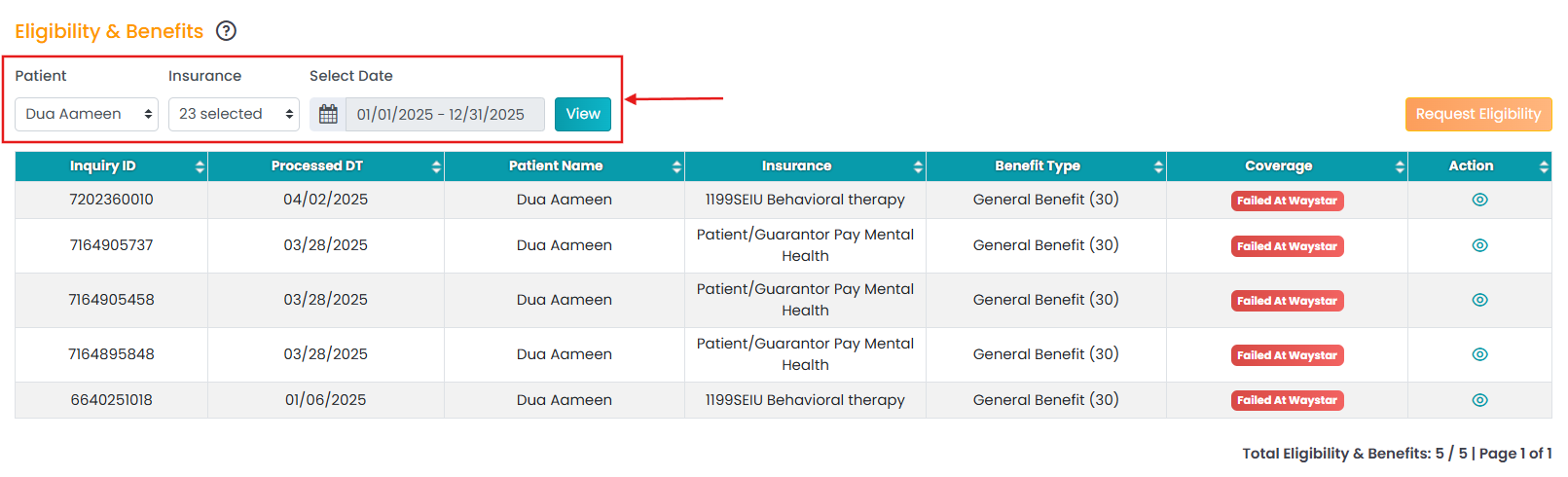Viewport: 1568px width, 477px height.
Task: View details for inquiry 7202360010
Action: point(1479,200)
